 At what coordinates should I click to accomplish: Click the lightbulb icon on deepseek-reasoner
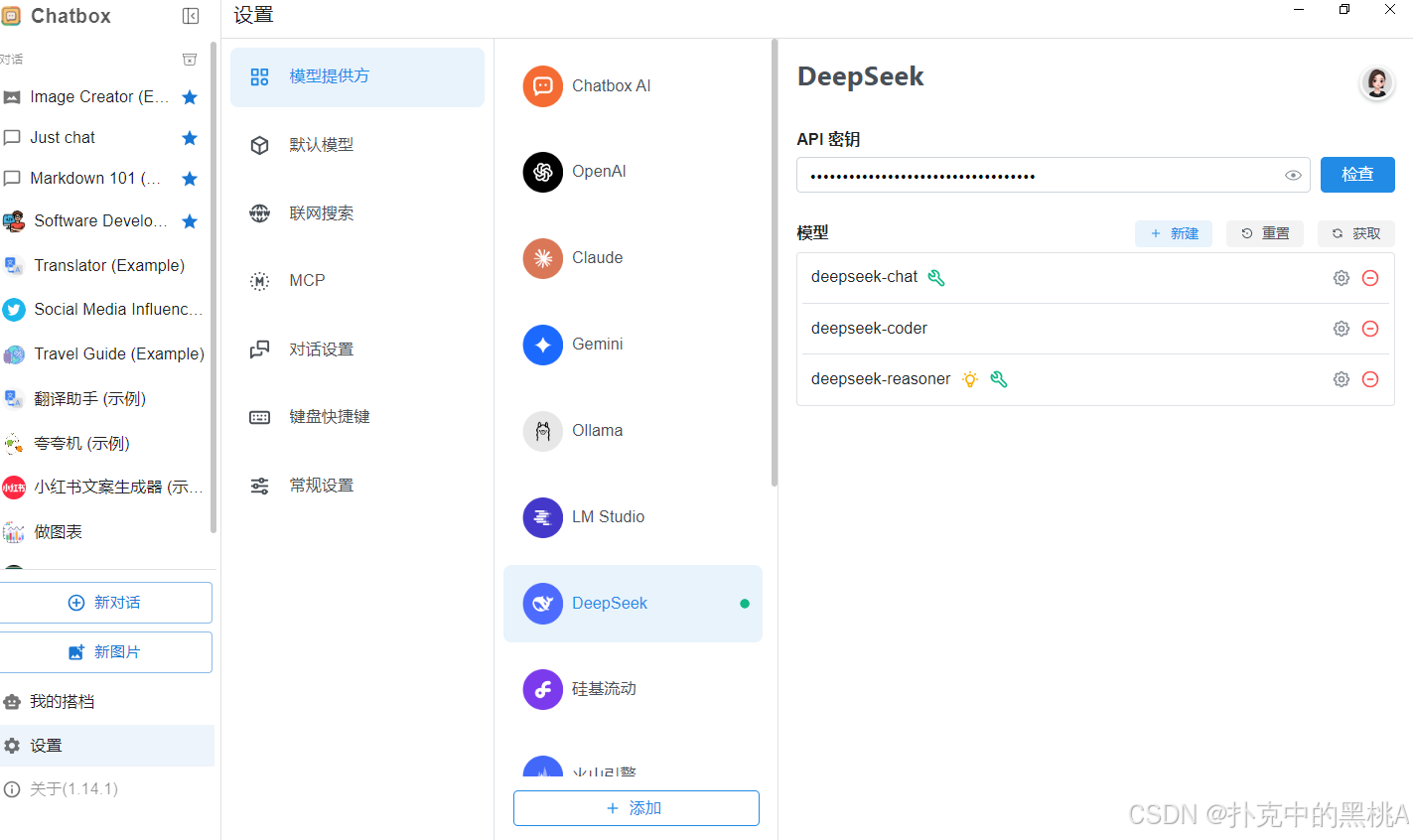(x=970, y=379)
